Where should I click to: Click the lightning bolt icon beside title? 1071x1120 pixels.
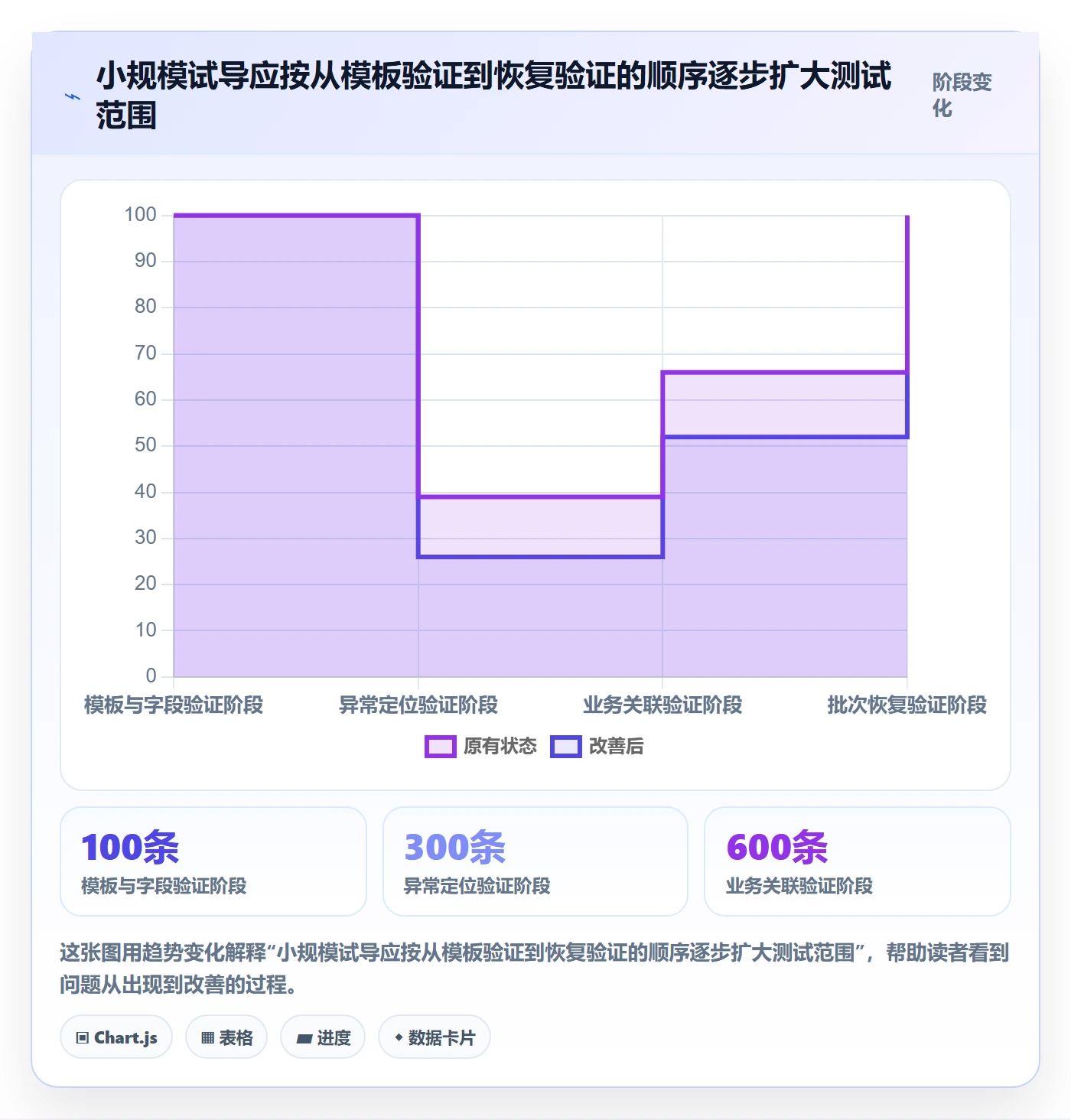[x=73, y=96]
